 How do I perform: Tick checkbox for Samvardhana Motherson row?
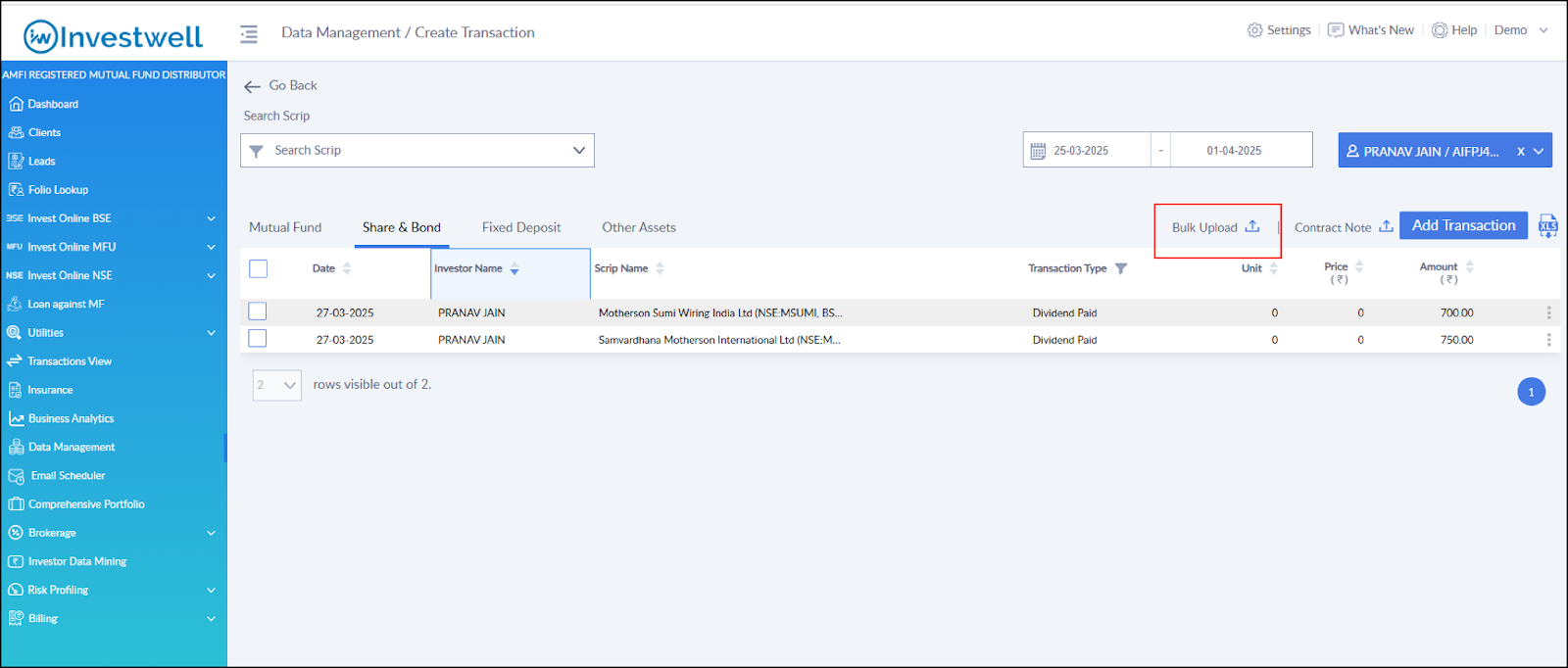(x=258, y=338)
